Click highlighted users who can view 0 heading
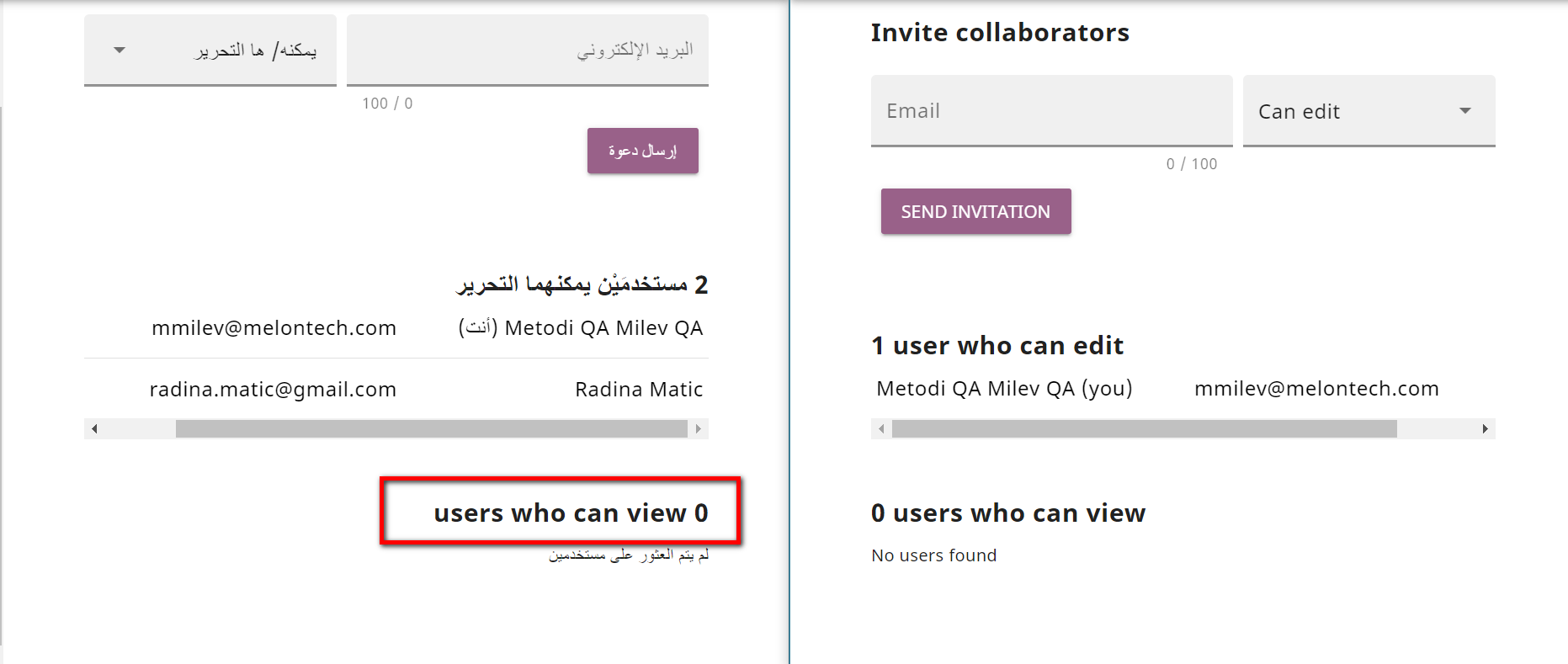1568x664 pixels. [571, 513]
